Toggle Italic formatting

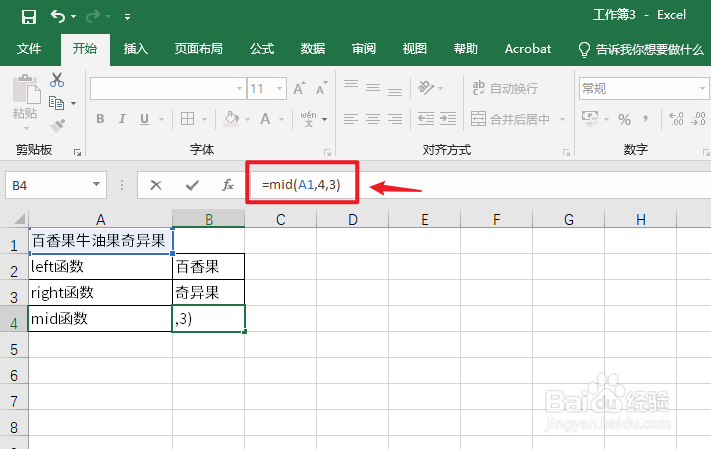click(x=122, y=119)
